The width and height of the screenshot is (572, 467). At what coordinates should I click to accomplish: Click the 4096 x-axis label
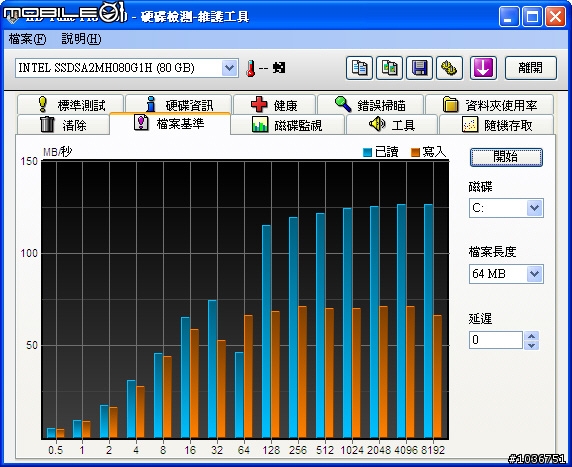click(406, 450)
